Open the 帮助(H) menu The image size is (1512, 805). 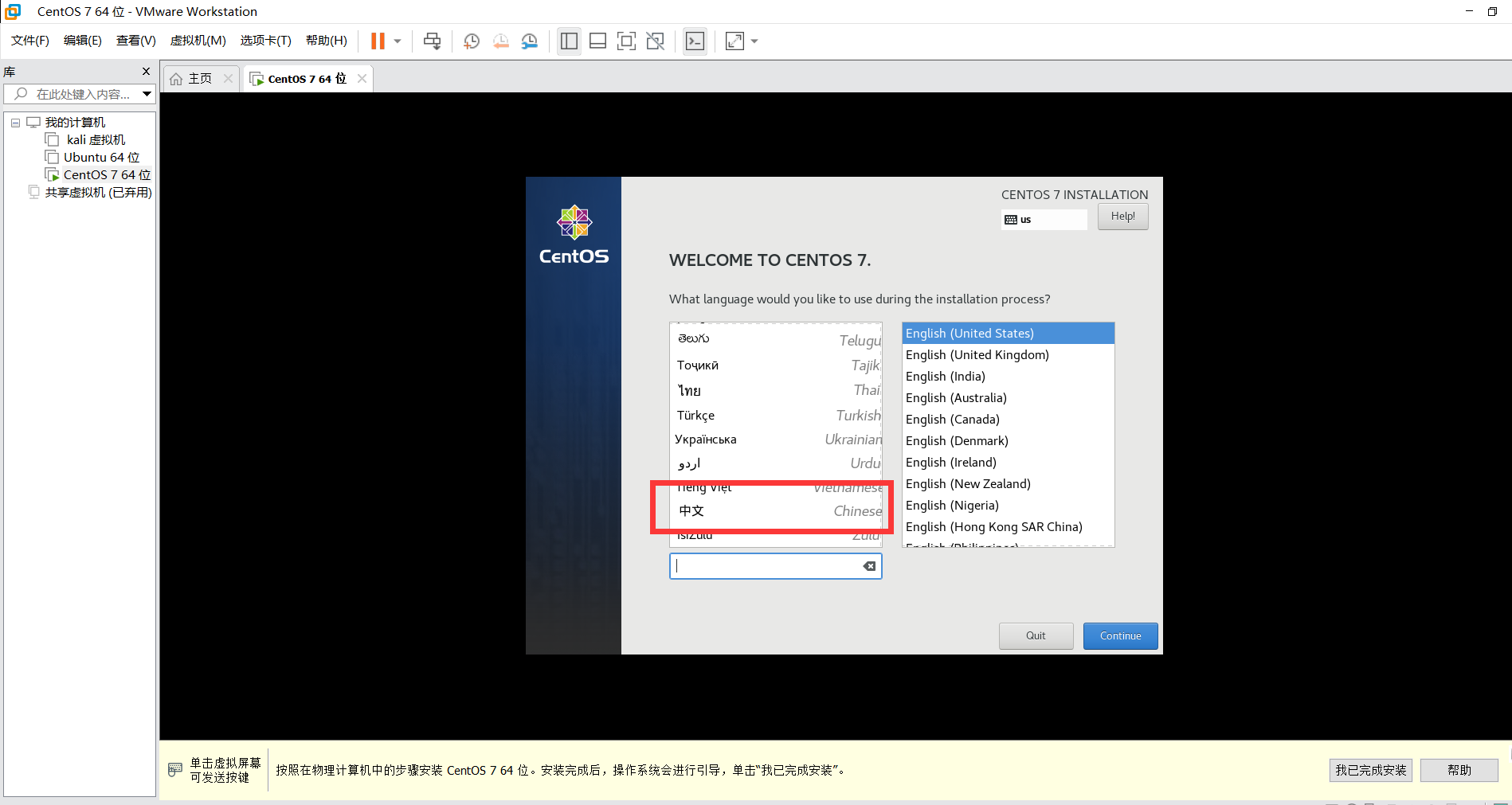coord(327,41)
